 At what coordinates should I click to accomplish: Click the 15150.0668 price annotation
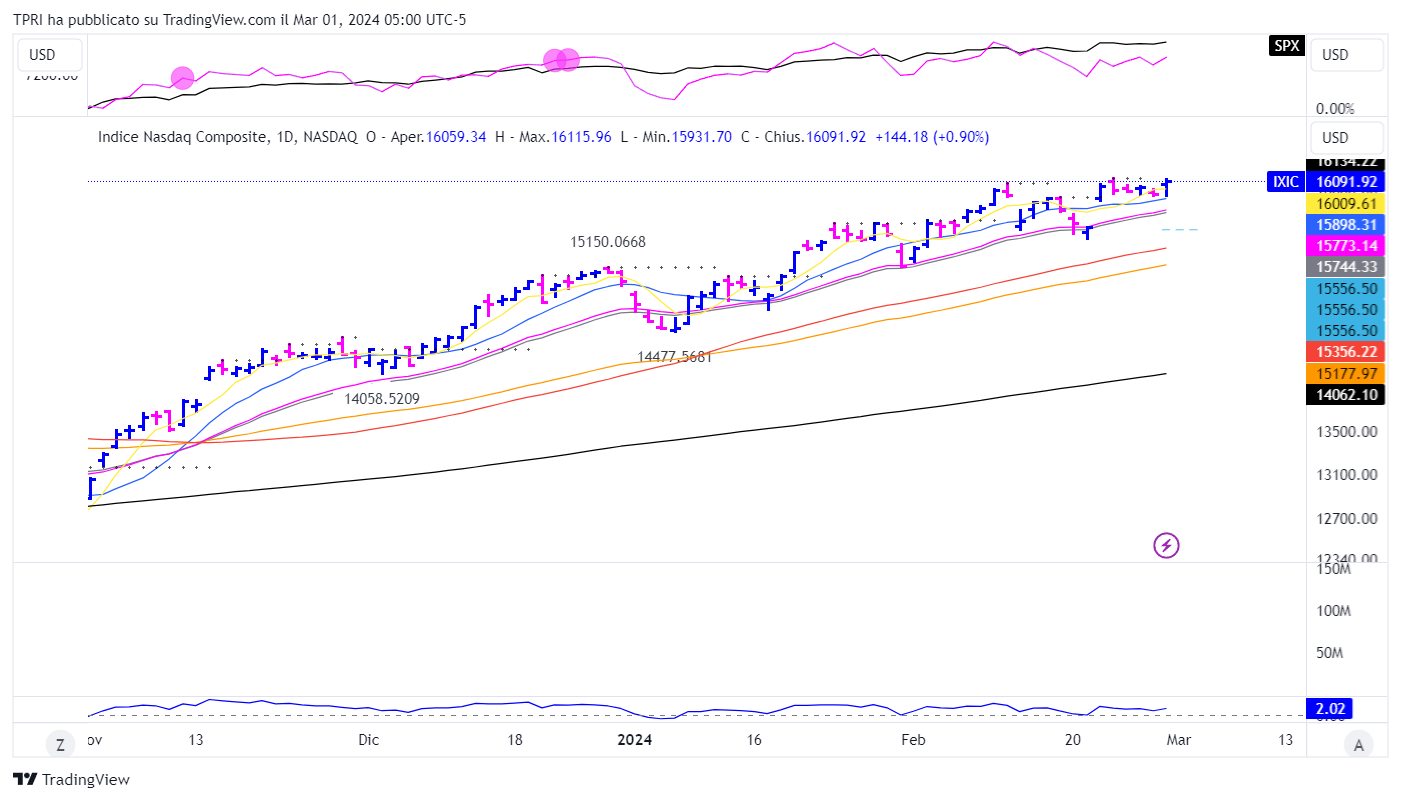pyautogui.click(x=608, y=242)
